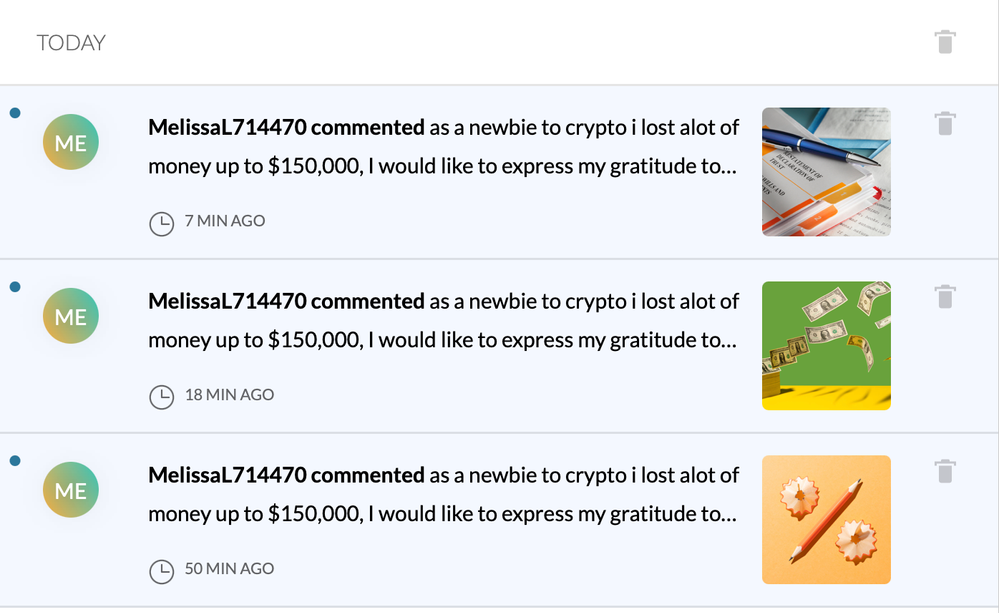The width and height of the screenshot is (999, 613).
Task: Click the ME avatar on the 18 min ago notification
Action: [x=71, y=317]
